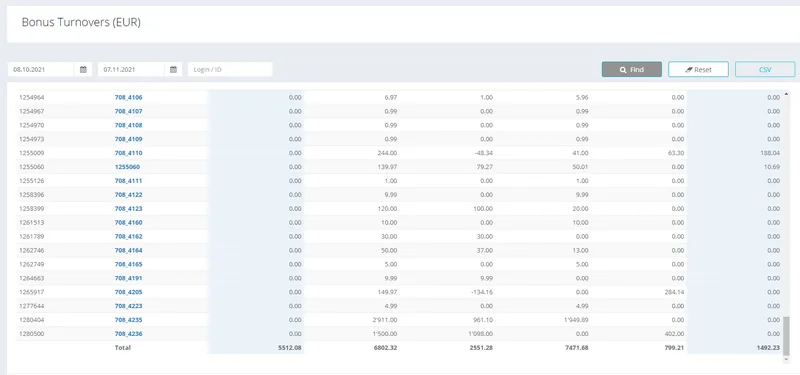
Task: Open account link 708_4191
Action: tap(129, 279)
